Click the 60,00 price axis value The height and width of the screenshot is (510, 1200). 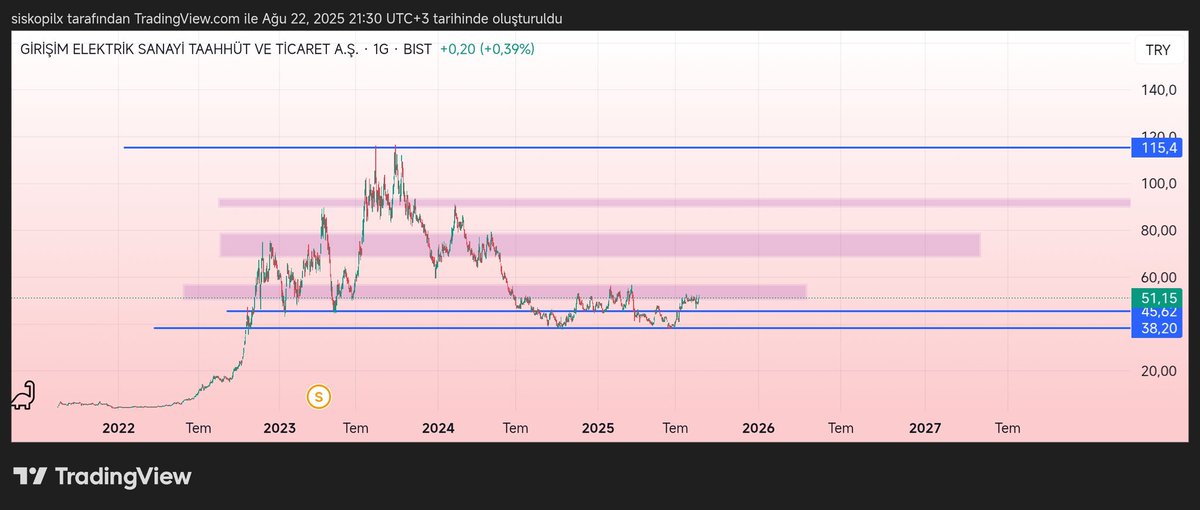coord(1159,277)
